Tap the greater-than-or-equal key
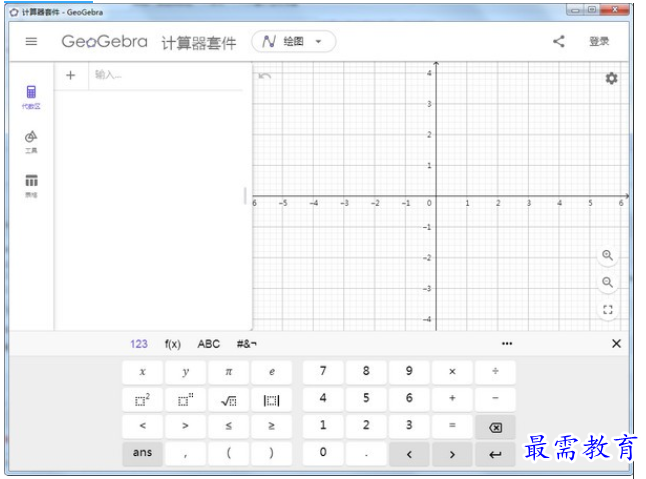The image size is (646, 479). point(272,426)
